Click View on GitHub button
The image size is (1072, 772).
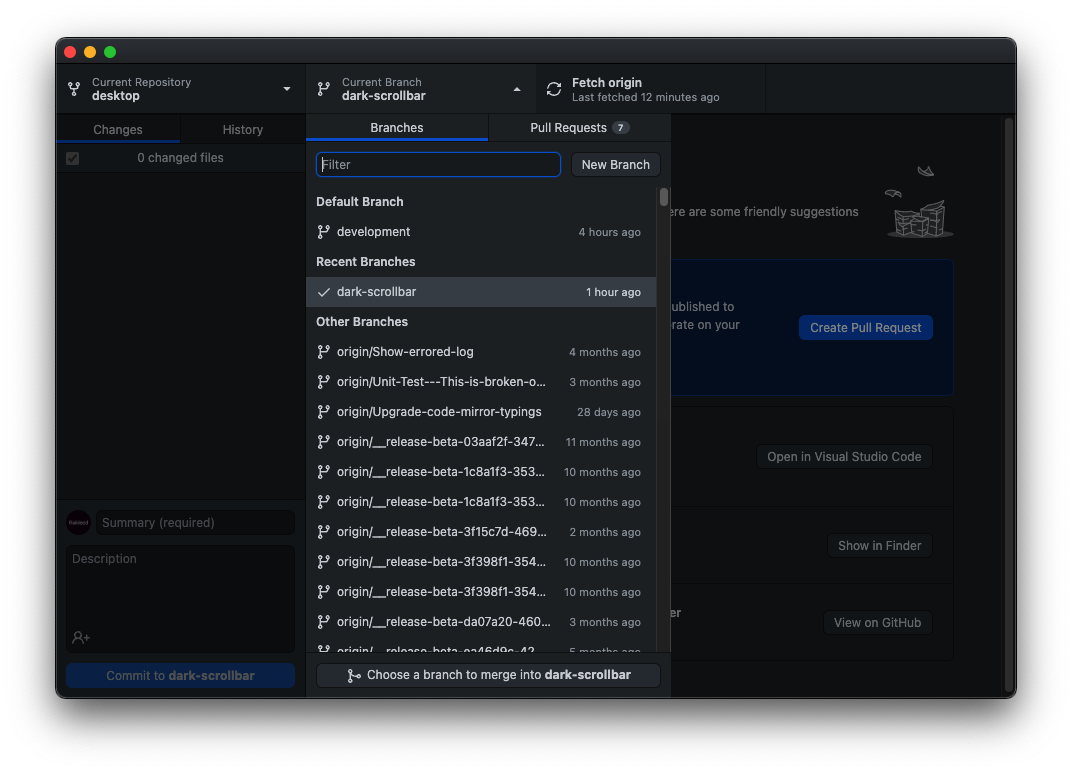pos(877,623)
